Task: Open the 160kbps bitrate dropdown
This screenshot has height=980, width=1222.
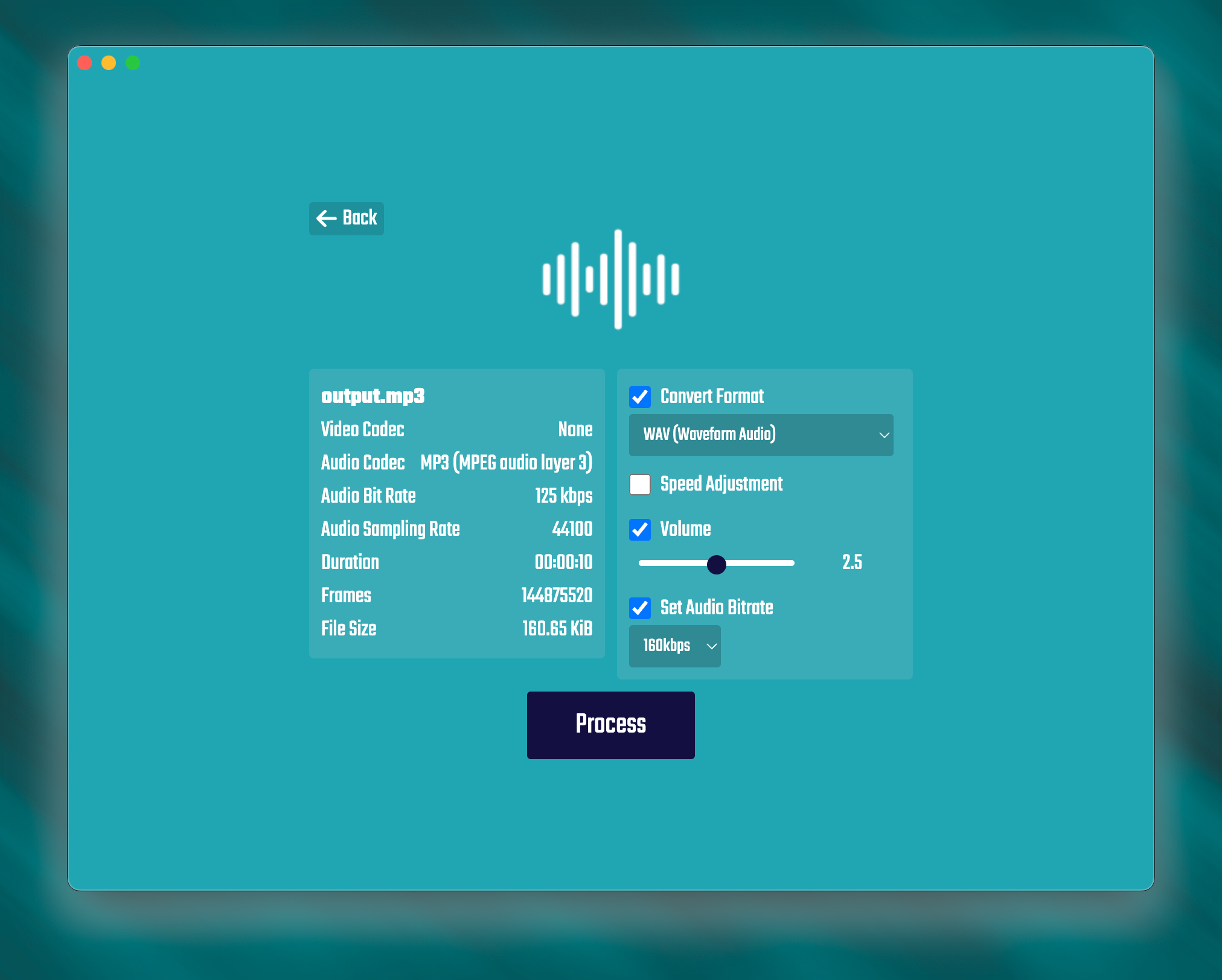Action: click(675, 646)
